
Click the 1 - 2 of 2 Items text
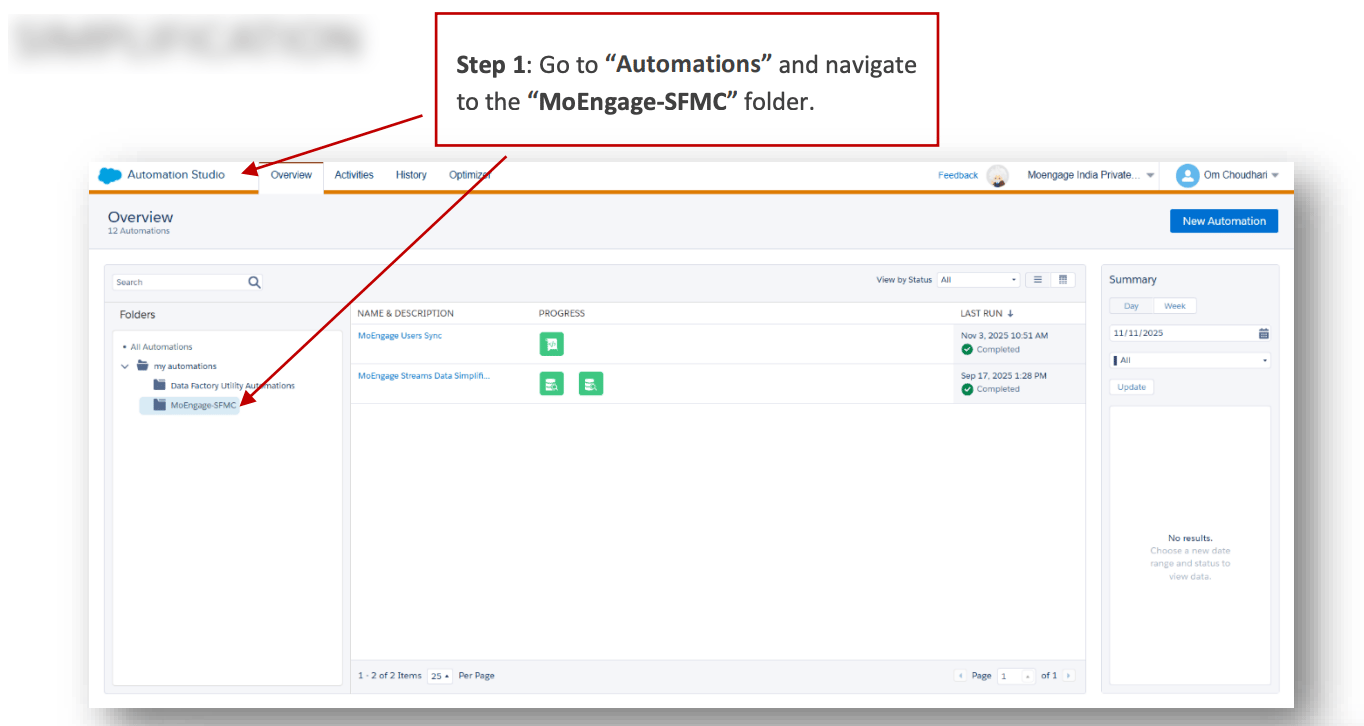[390, 676]
